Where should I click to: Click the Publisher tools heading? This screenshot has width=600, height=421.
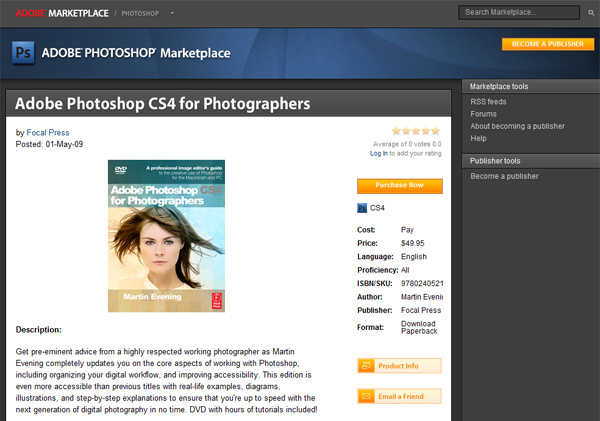point(495,161)
